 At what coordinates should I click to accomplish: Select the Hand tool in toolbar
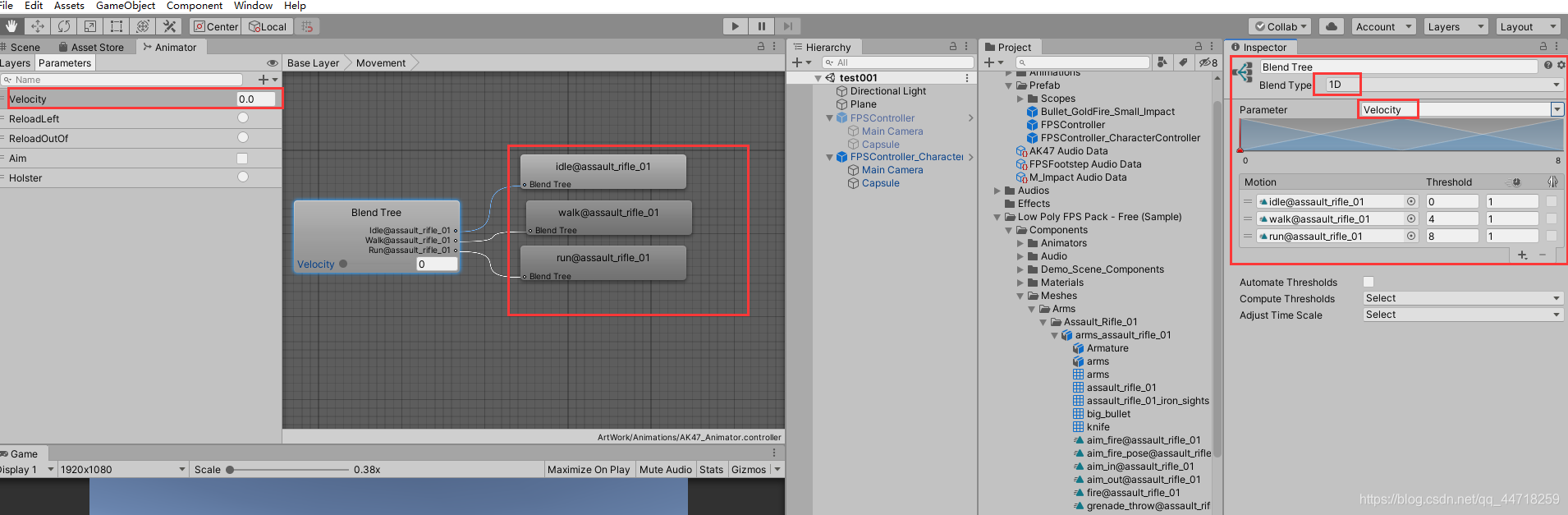11,26
